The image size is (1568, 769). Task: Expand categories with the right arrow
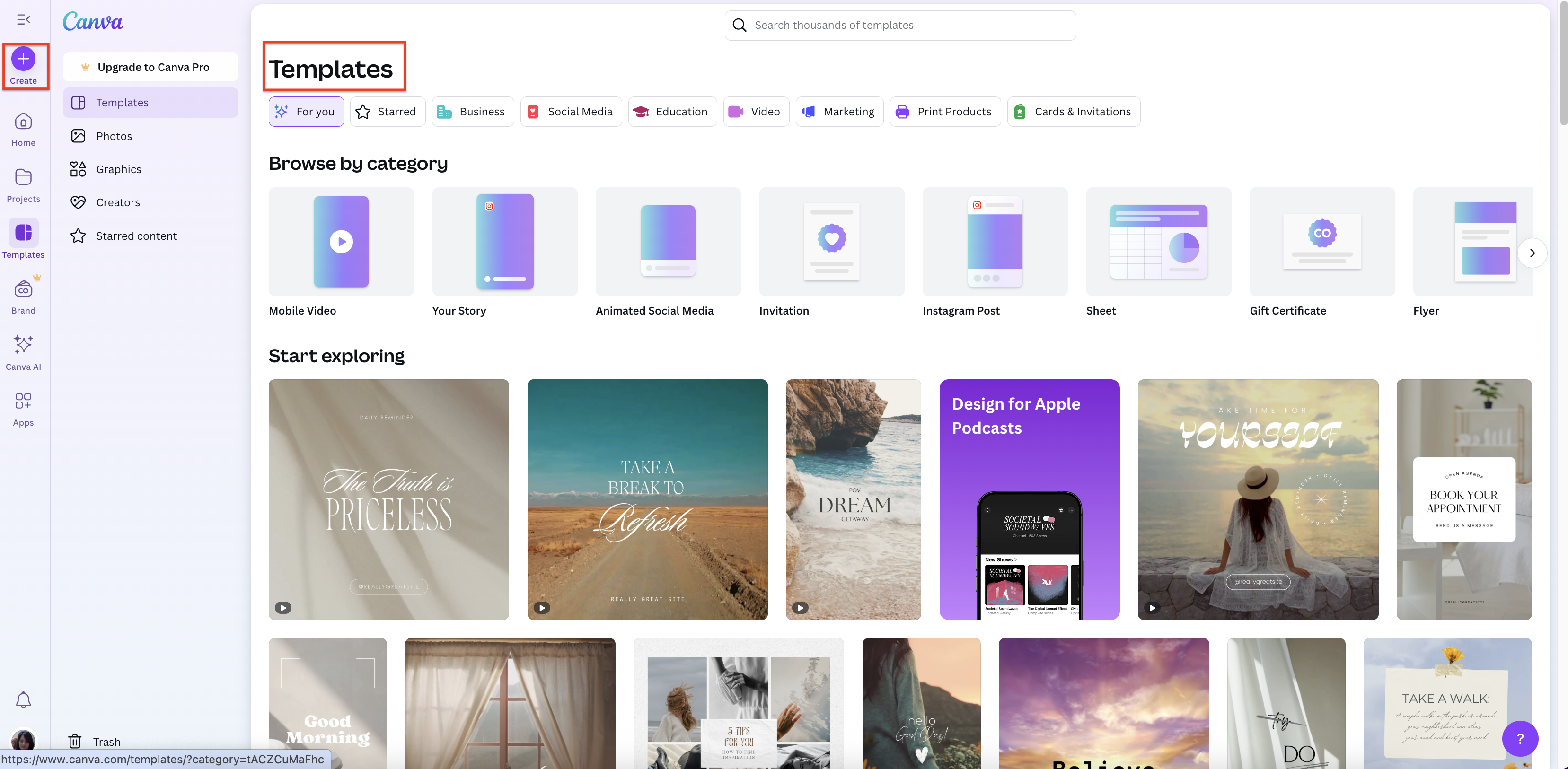coord(1532,253)
